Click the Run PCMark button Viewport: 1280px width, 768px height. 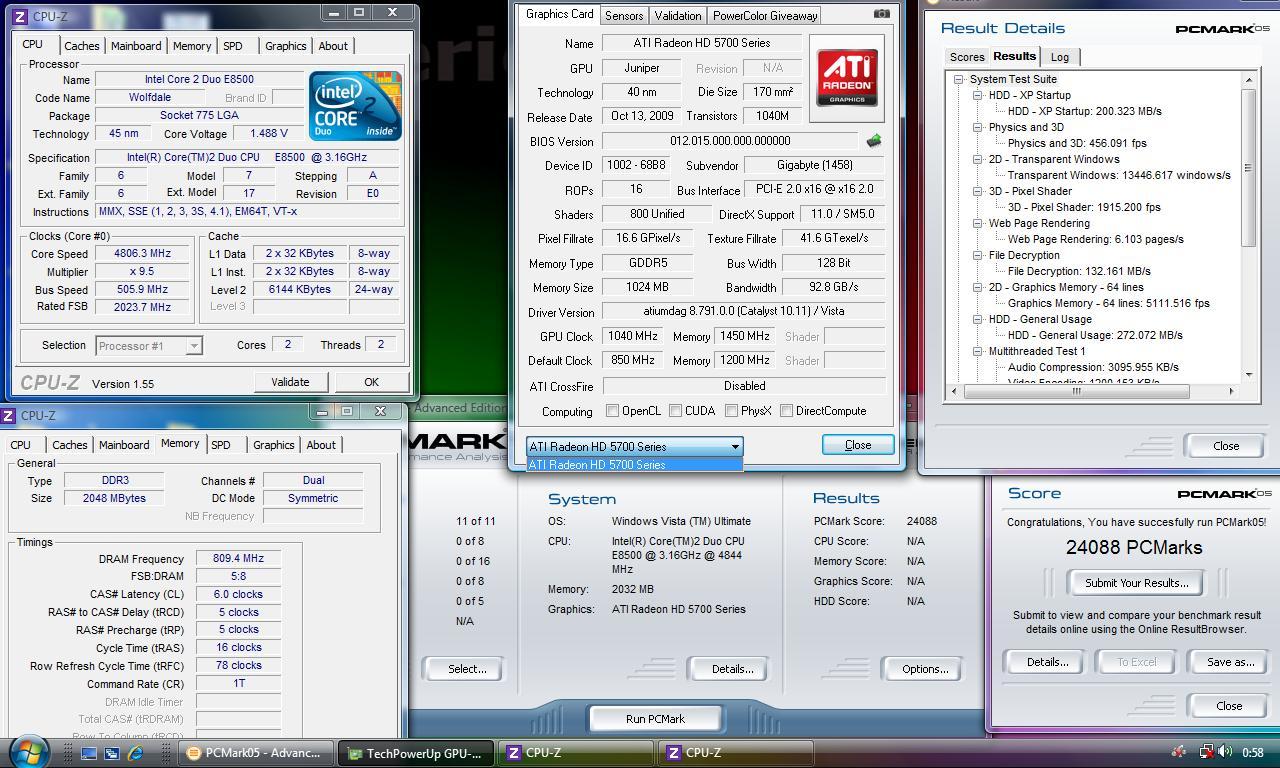[x=655, y=719]
